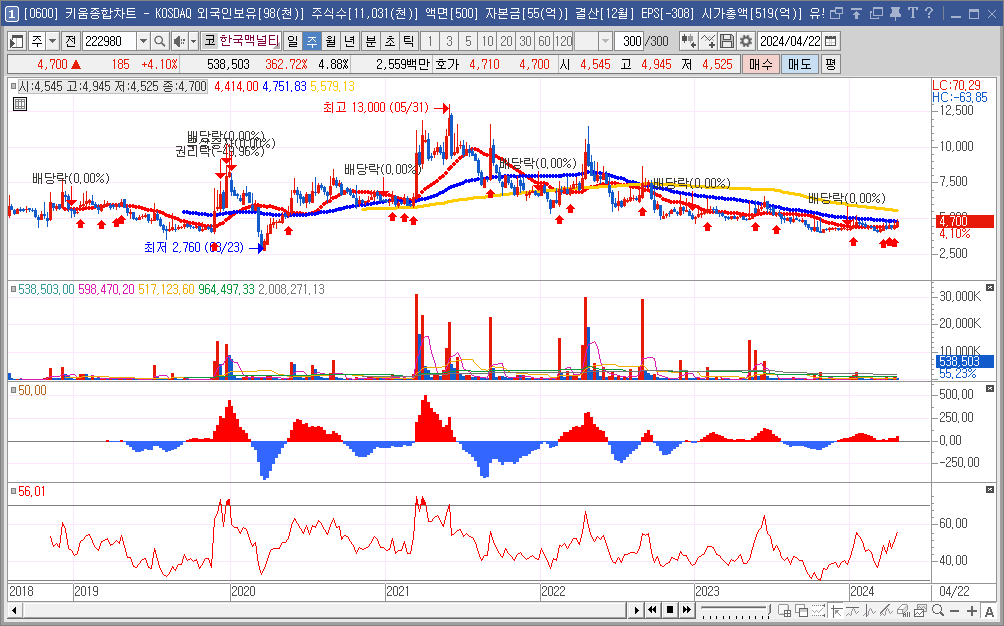Click the overlapping windows icon in bottom toolbar
Screen dimensions: 1004x626
pos(802,610)
